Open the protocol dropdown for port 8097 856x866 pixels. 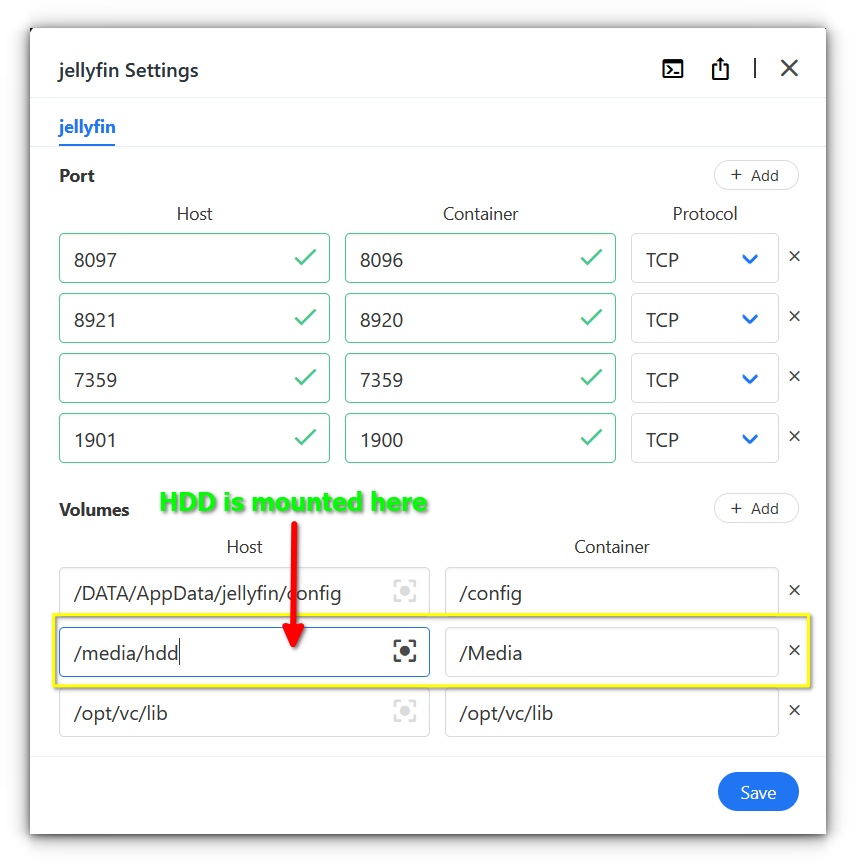(704, 258)
